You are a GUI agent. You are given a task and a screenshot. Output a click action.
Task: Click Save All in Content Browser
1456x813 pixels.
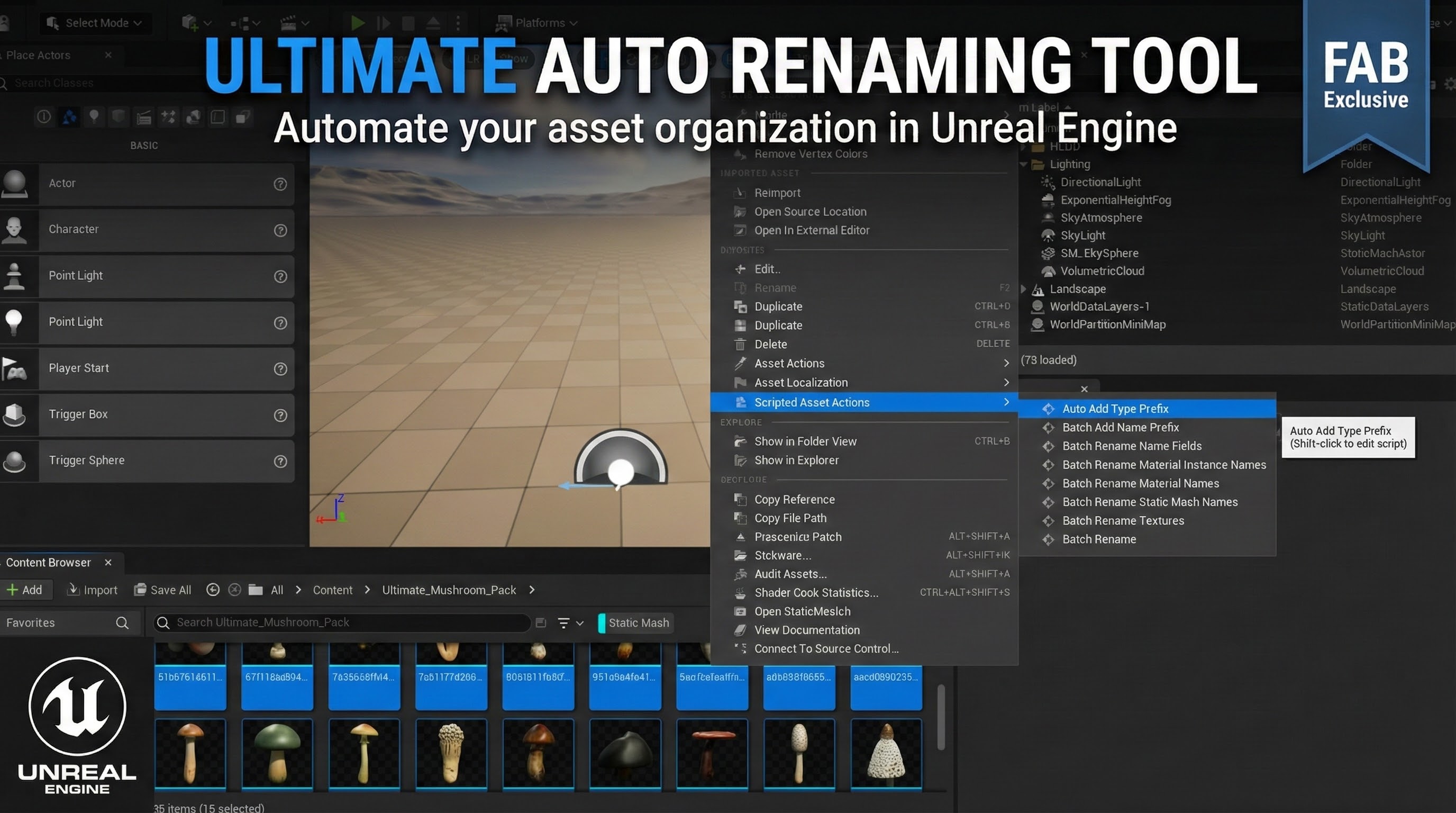163,590
